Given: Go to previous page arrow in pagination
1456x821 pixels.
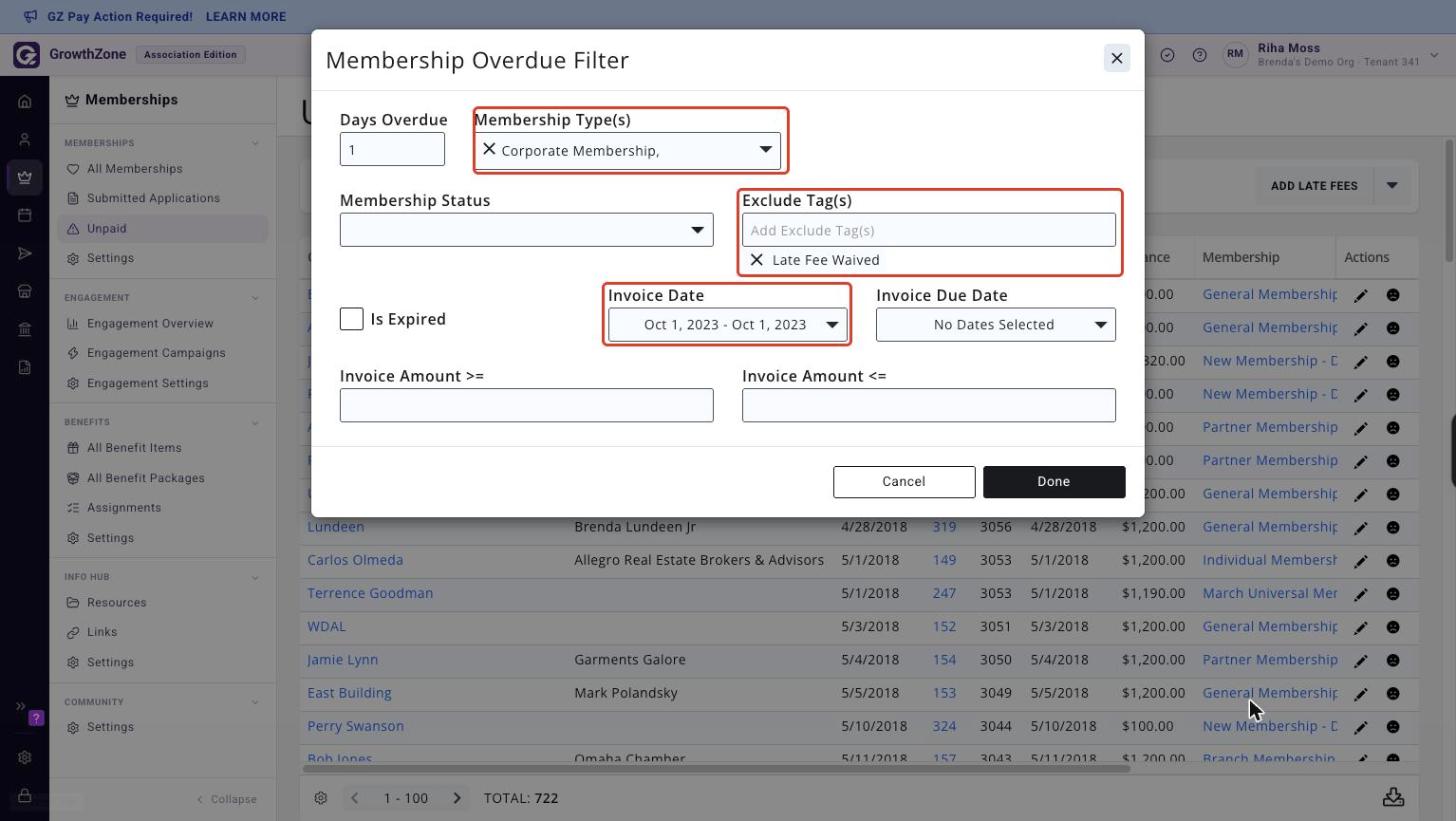Looking at the screenshot, I should point(354,798).
